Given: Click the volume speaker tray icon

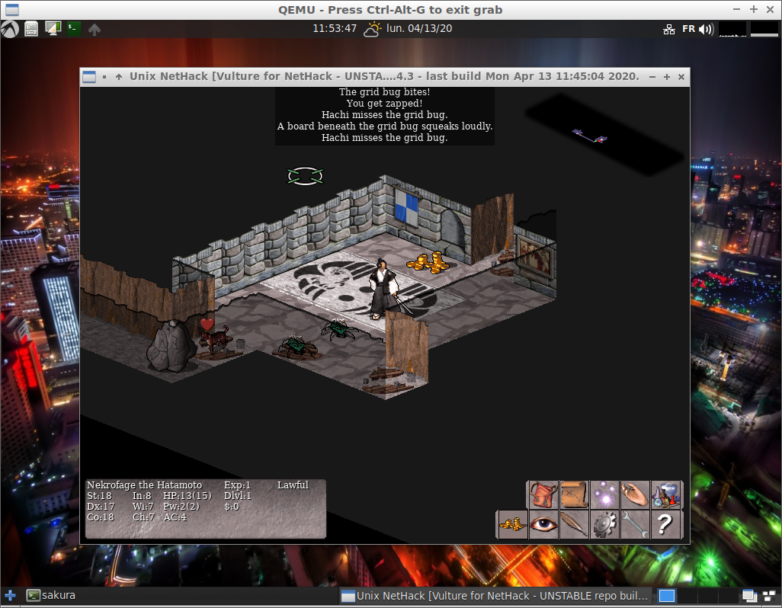Looking at the screenshot, I should pos(706,29).
